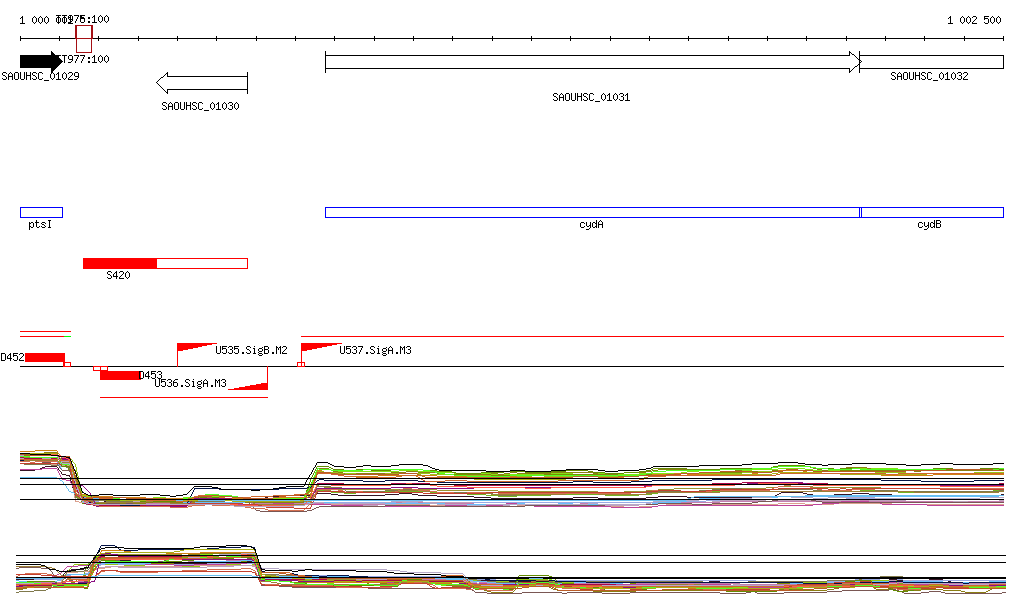Image resolution: width=1024 pixels, height=611 pixels.
Task: Click the 1 002 500 ruler position label
Action: click(x=974, y=20)
